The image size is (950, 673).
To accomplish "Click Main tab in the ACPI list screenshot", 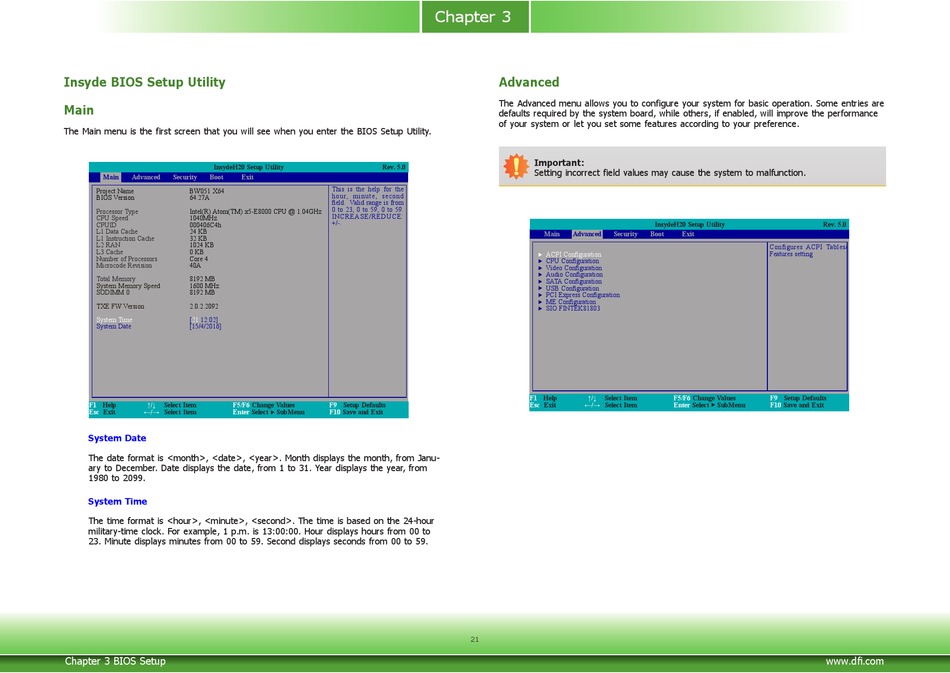I will point(552,234).
